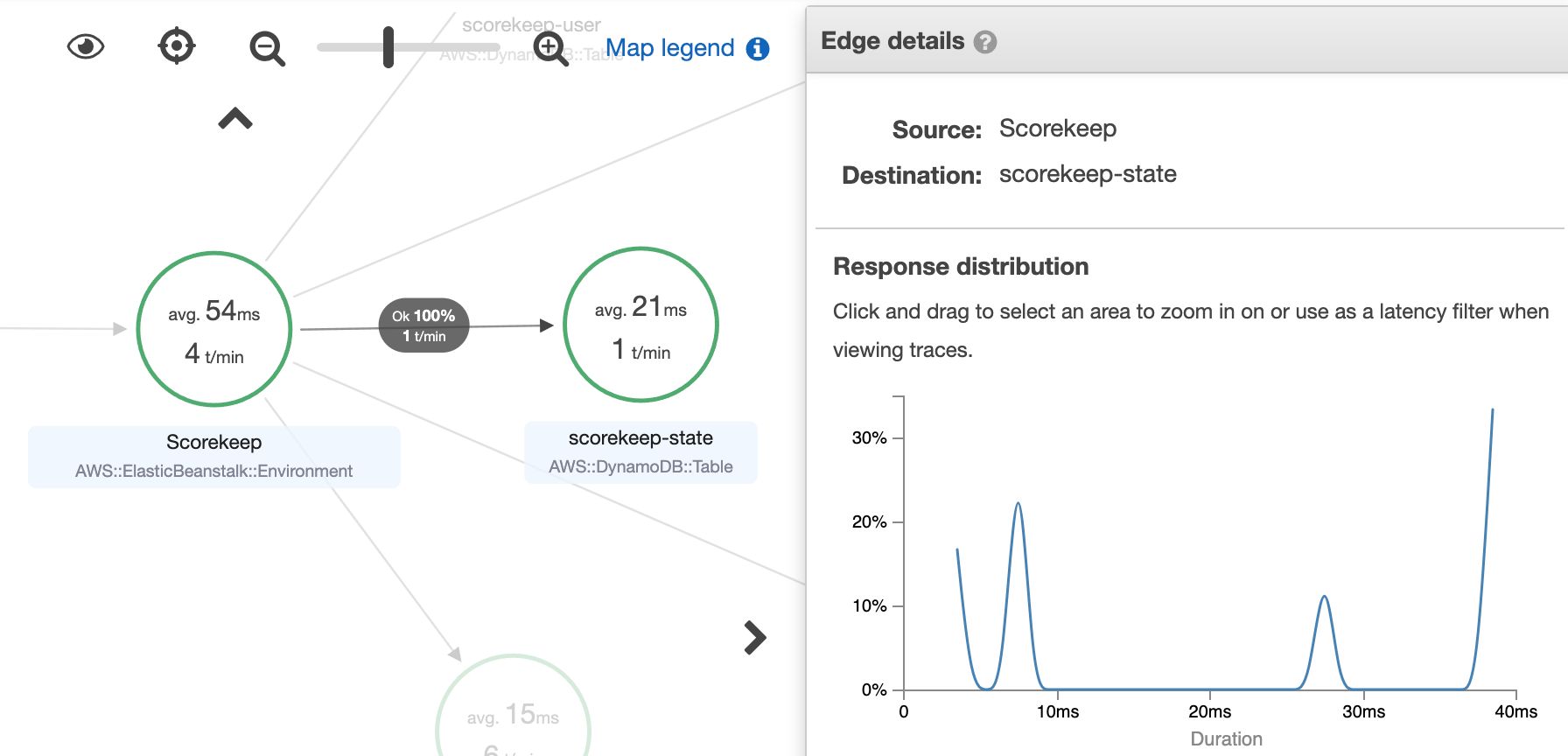
Task: Select the faded 15ms average node
Action: [513, 713]
